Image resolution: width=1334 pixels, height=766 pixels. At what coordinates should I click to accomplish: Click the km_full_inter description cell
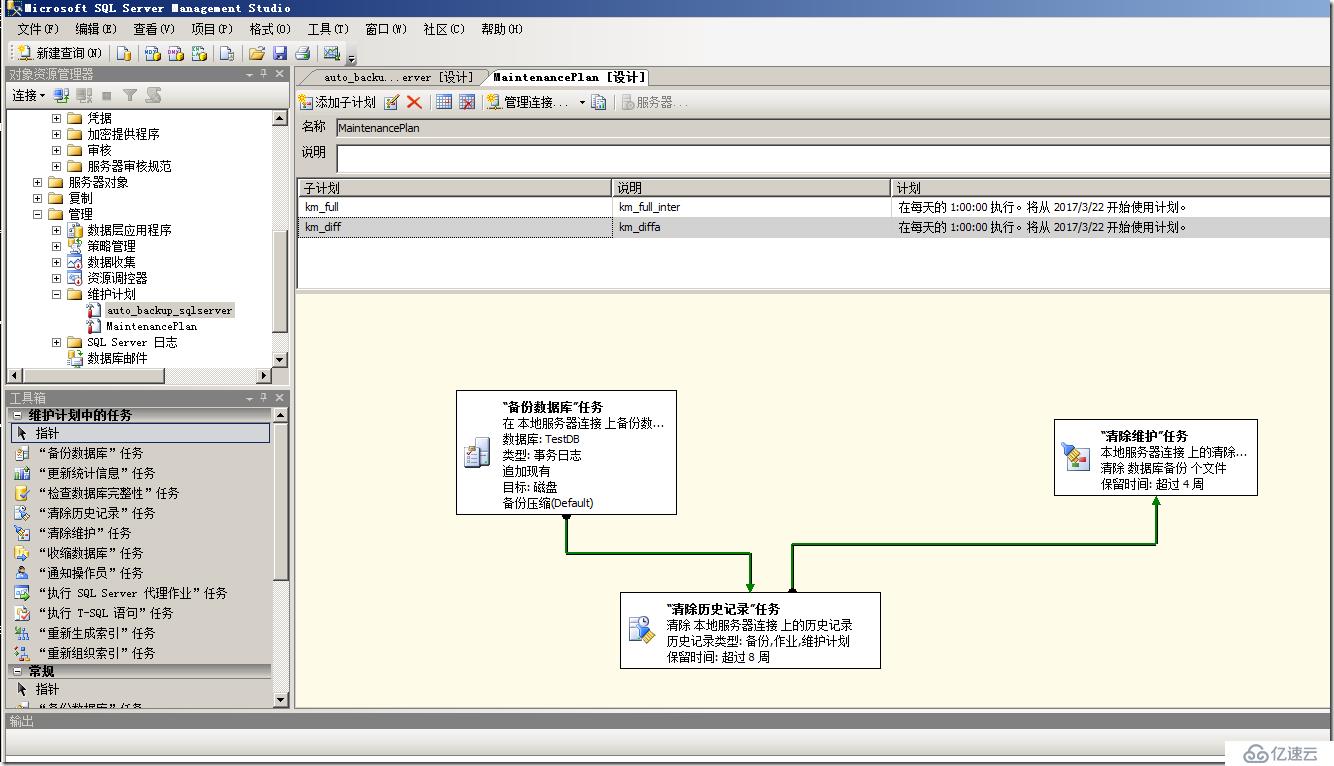[x=751, y=207]
